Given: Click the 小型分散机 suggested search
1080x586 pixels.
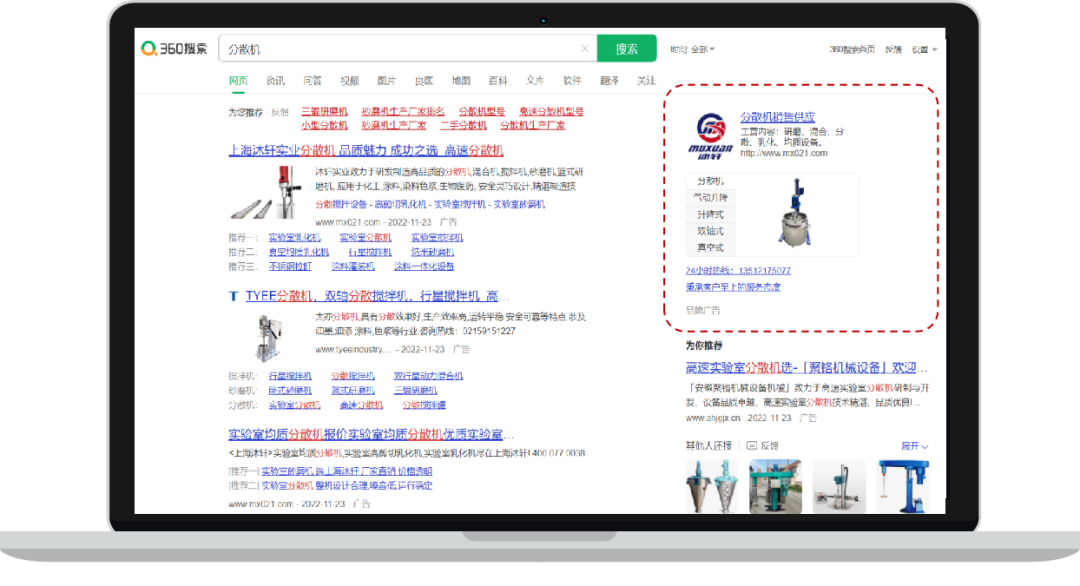Looking at the screenshot, I should [x=324, y=125].
